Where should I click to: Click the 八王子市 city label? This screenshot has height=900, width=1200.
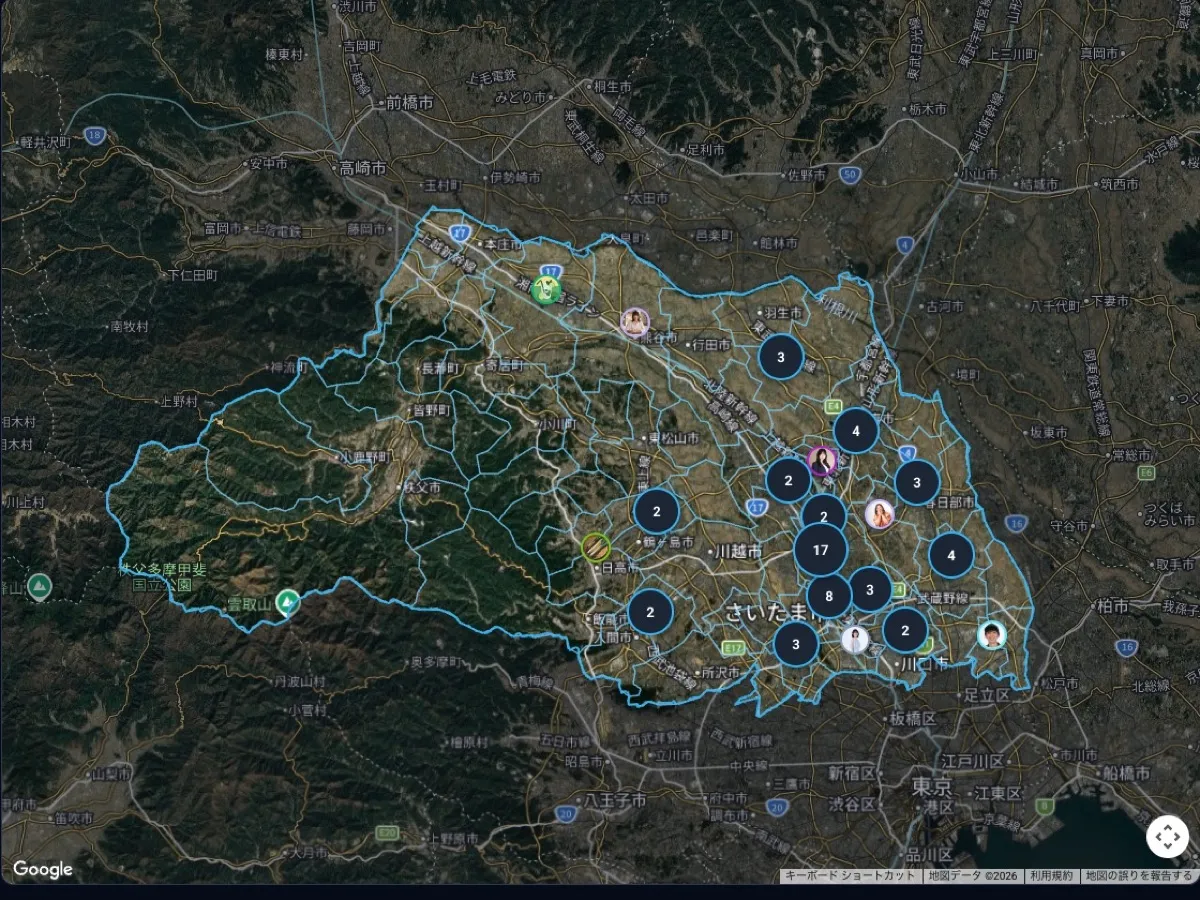(615, 800)
